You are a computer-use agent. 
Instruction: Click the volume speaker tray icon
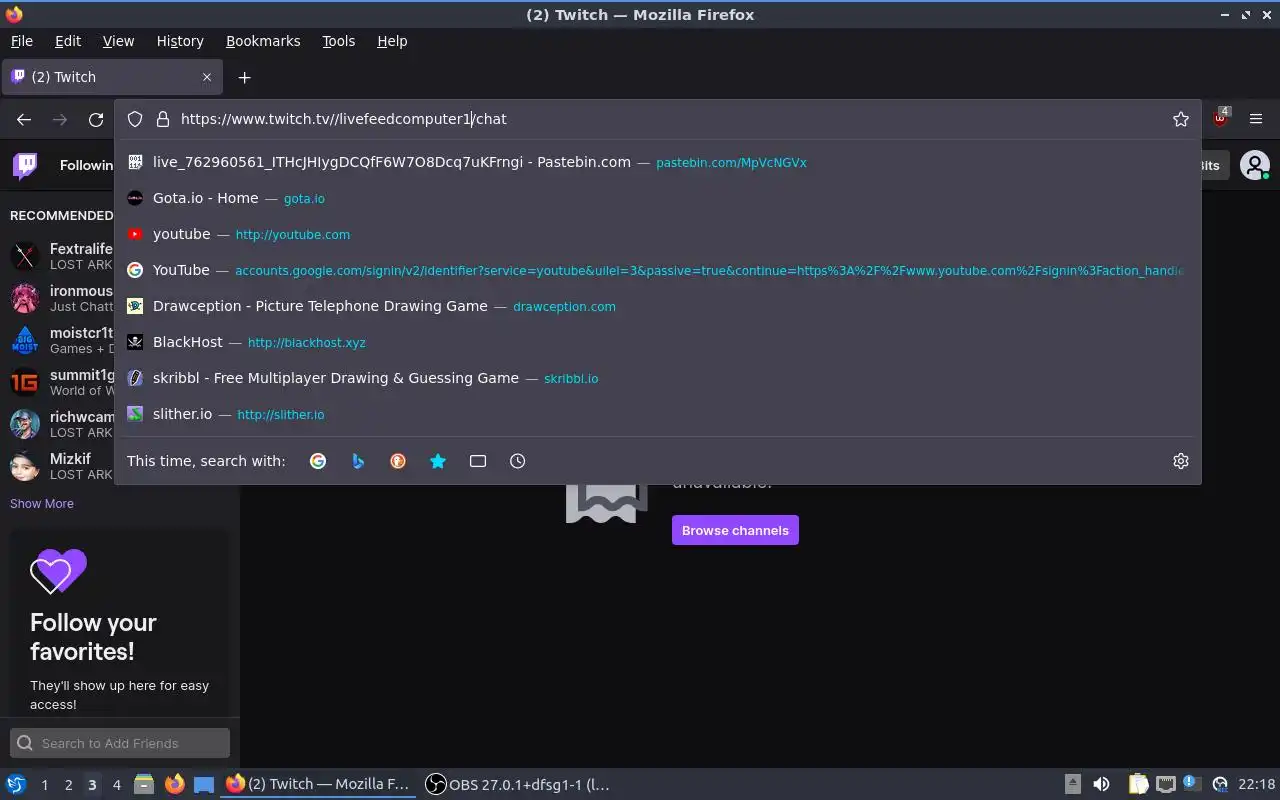1101,785
